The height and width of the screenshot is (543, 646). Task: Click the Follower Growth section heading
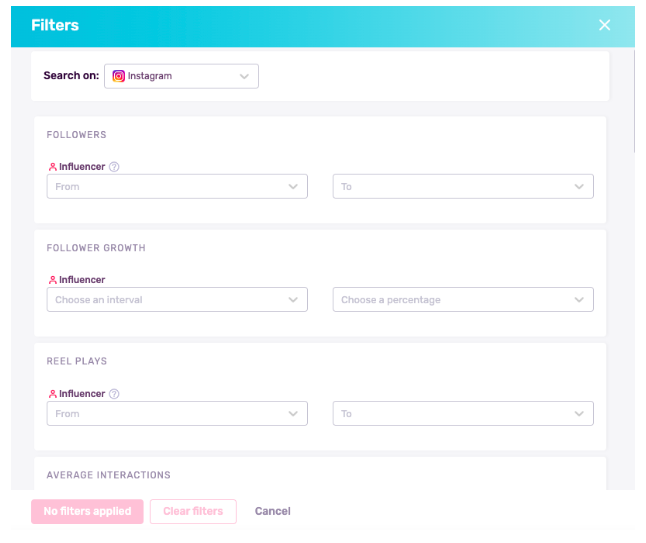[96, 248]
